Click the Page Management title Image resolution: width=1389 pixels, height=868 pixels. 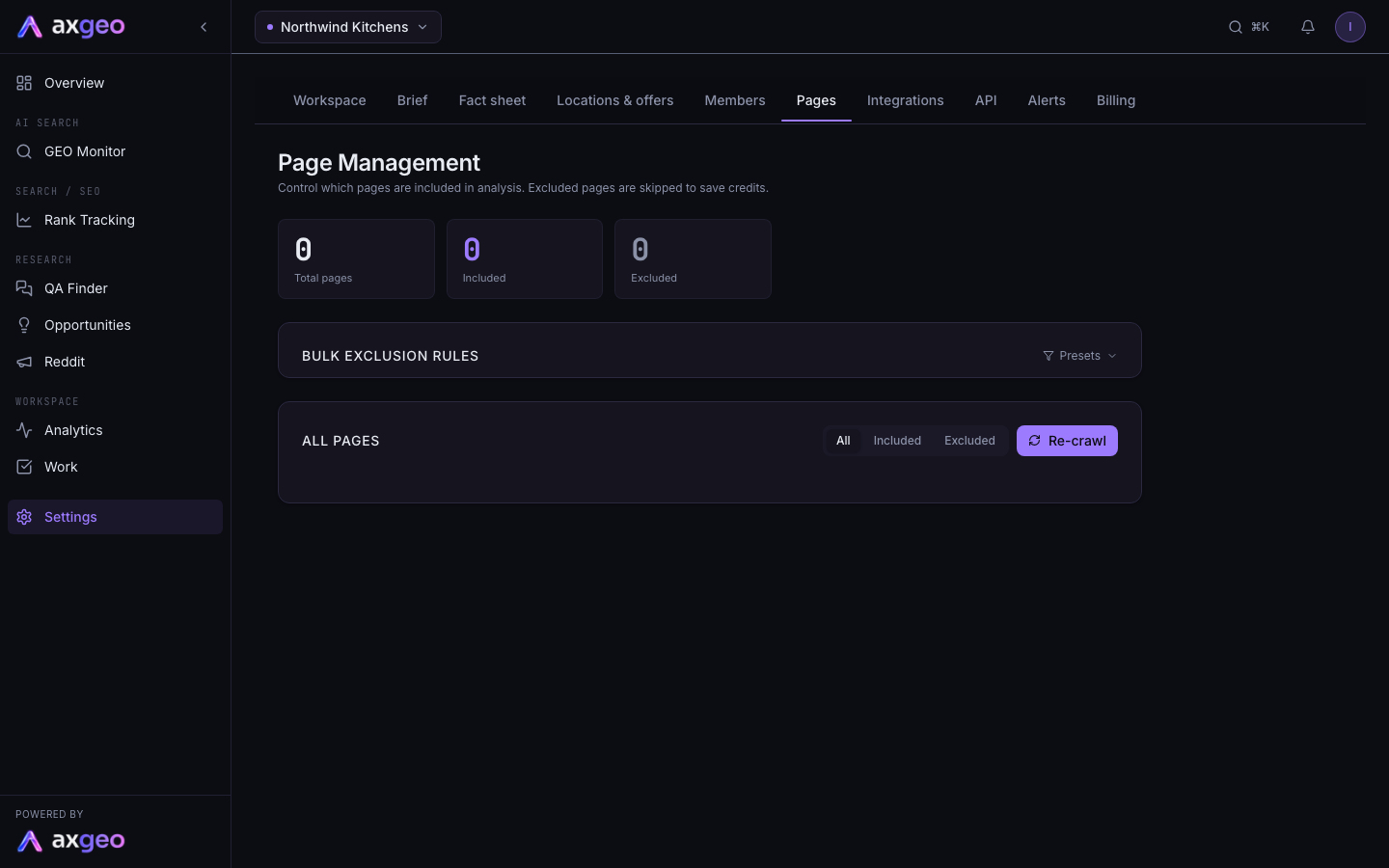[379, 163]
